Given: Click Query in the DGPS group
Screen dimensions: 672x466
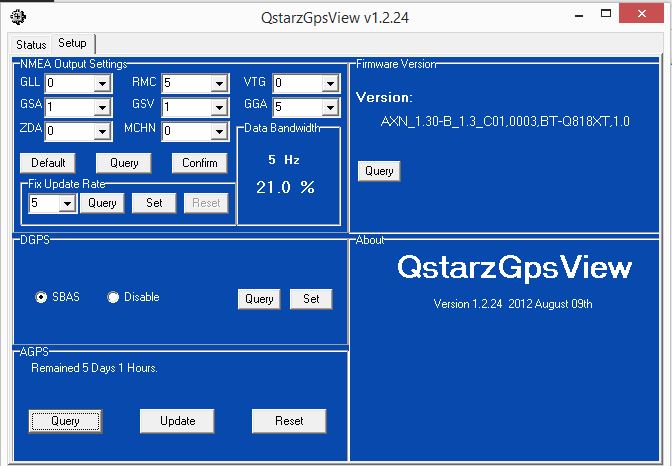Looking at the screenshot, I should click(259, 299).
